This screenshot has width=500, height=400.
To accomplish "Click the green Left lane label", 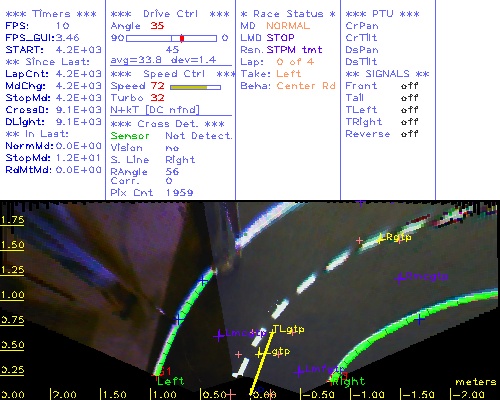I will [x=170, y=381].
